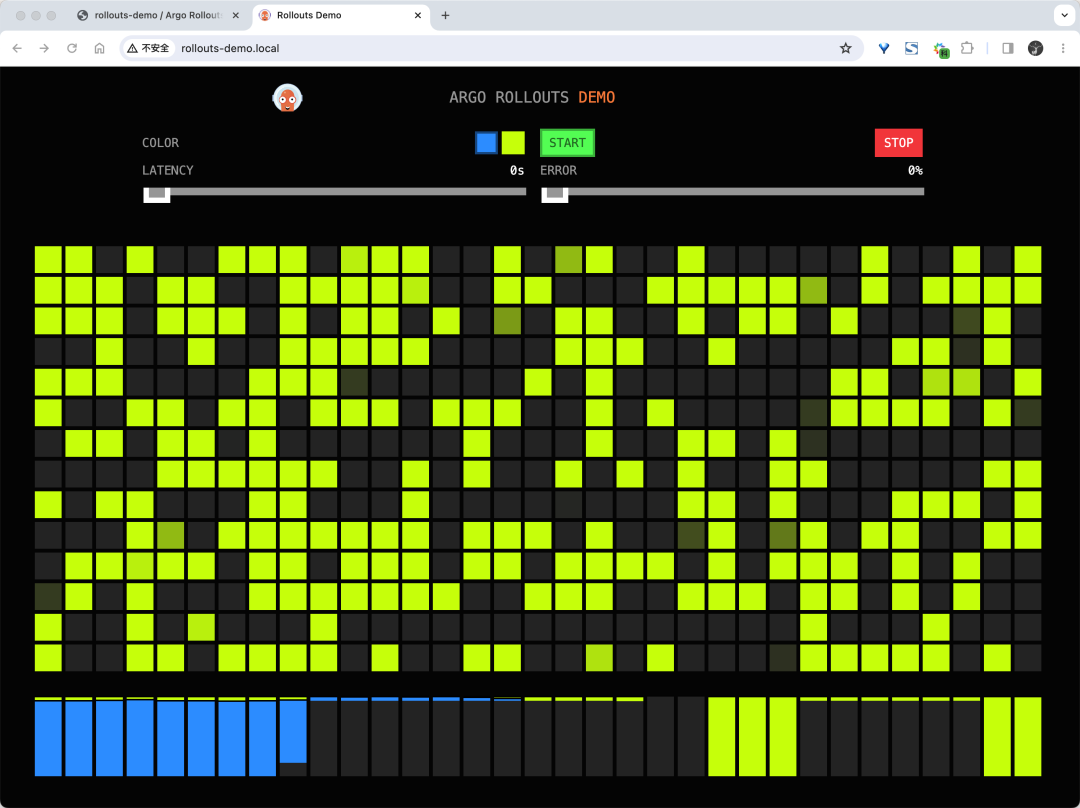This screenshot has height=808, width=1080.
Task: Click the green START button
Action: (568, 143)
